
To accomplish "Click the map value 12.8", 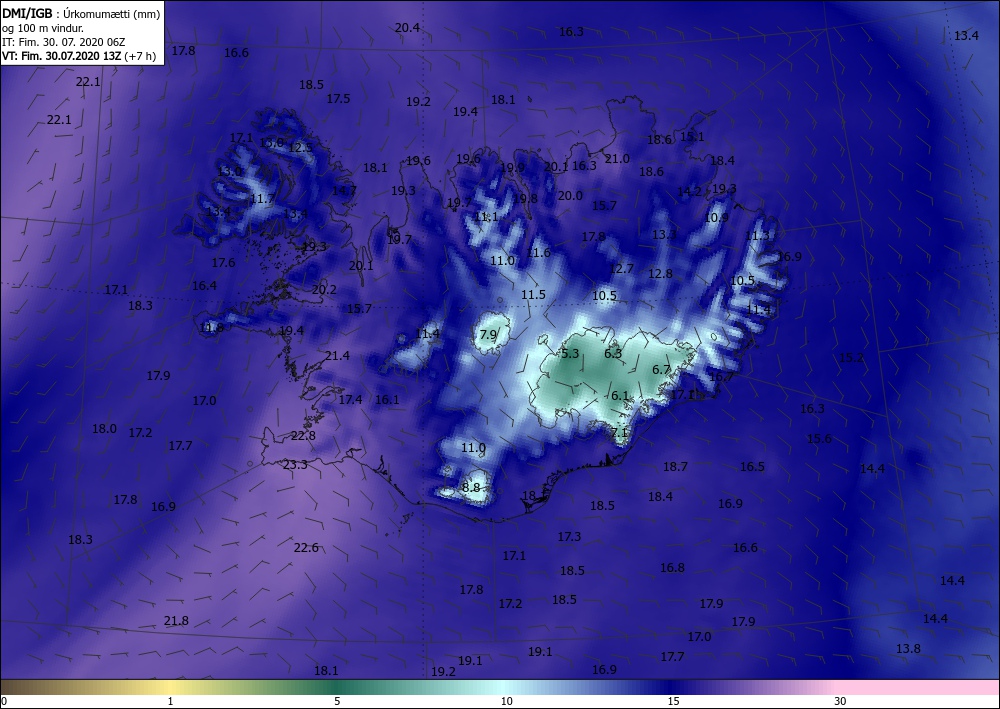I will [x=660, y=274].
